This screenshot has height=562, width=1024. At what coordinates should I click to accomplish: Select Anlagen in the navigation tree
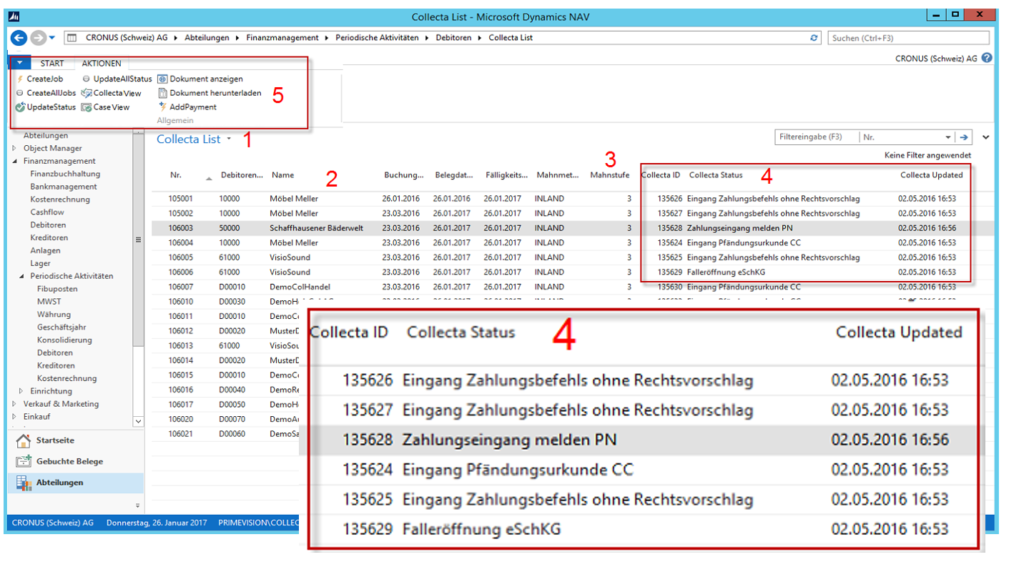pyautogui.click(x=45, y=251)
